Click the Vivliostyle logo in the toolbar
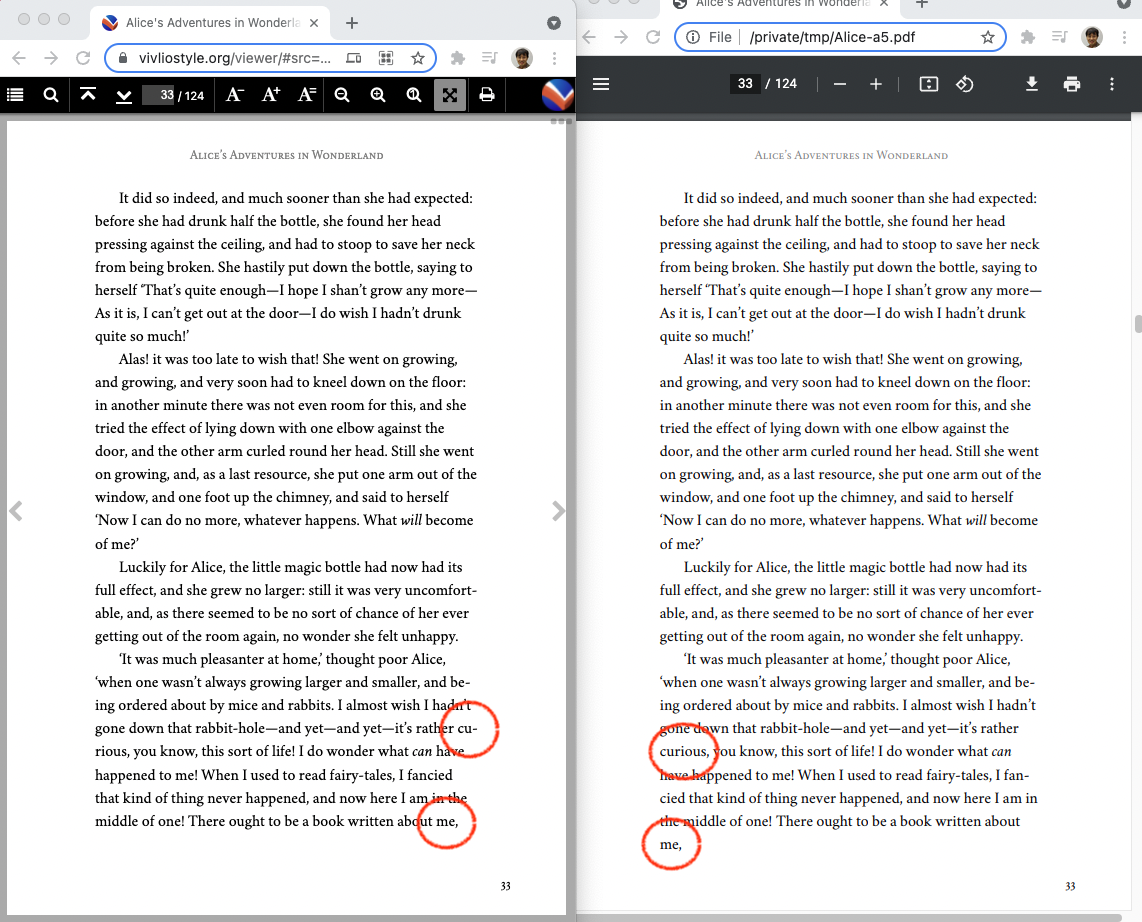1142x922 pixels. pos(557,95)
